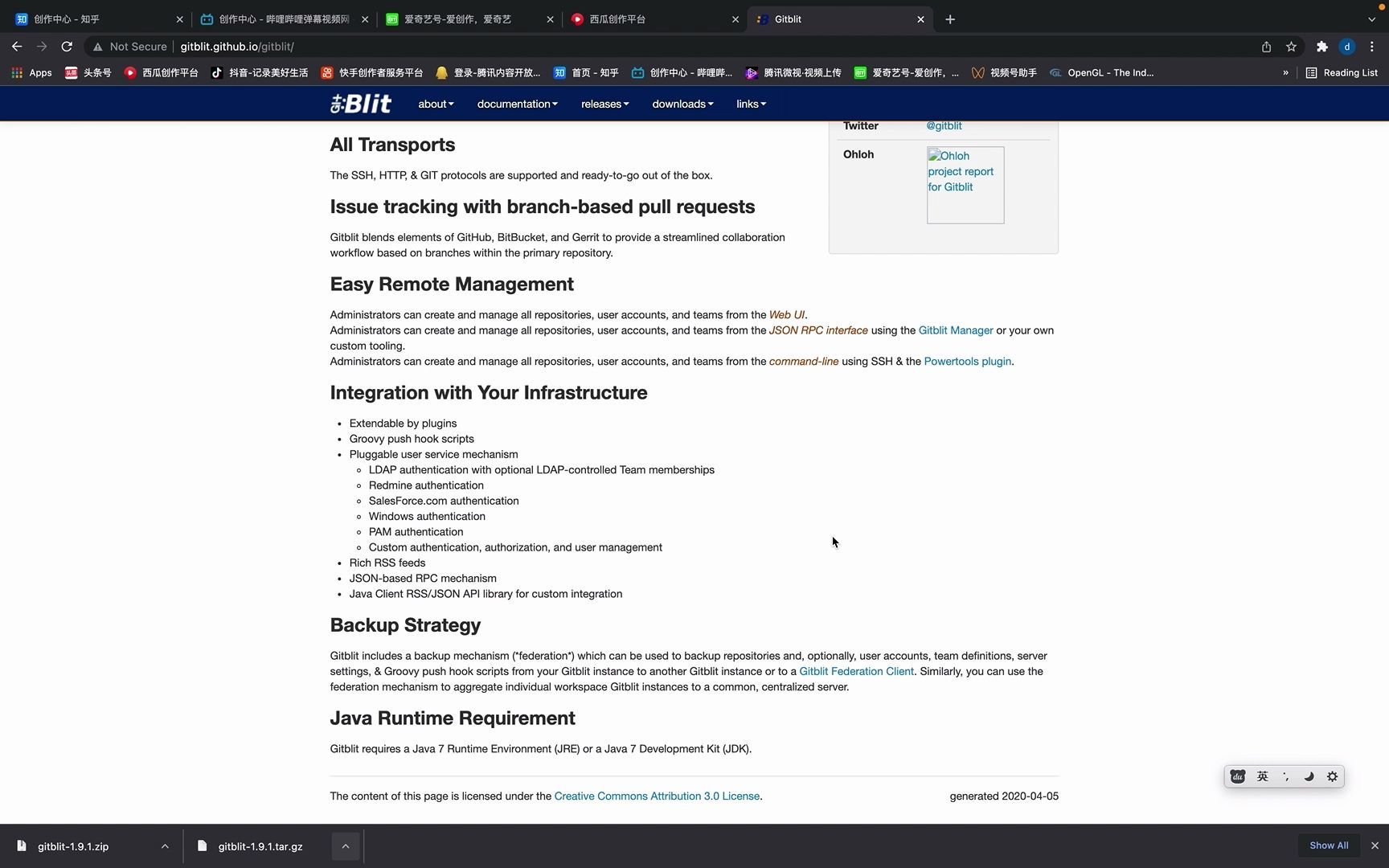Open a new tab with plus button
The width and height of the screenshot is (1389, 868).
950,19
